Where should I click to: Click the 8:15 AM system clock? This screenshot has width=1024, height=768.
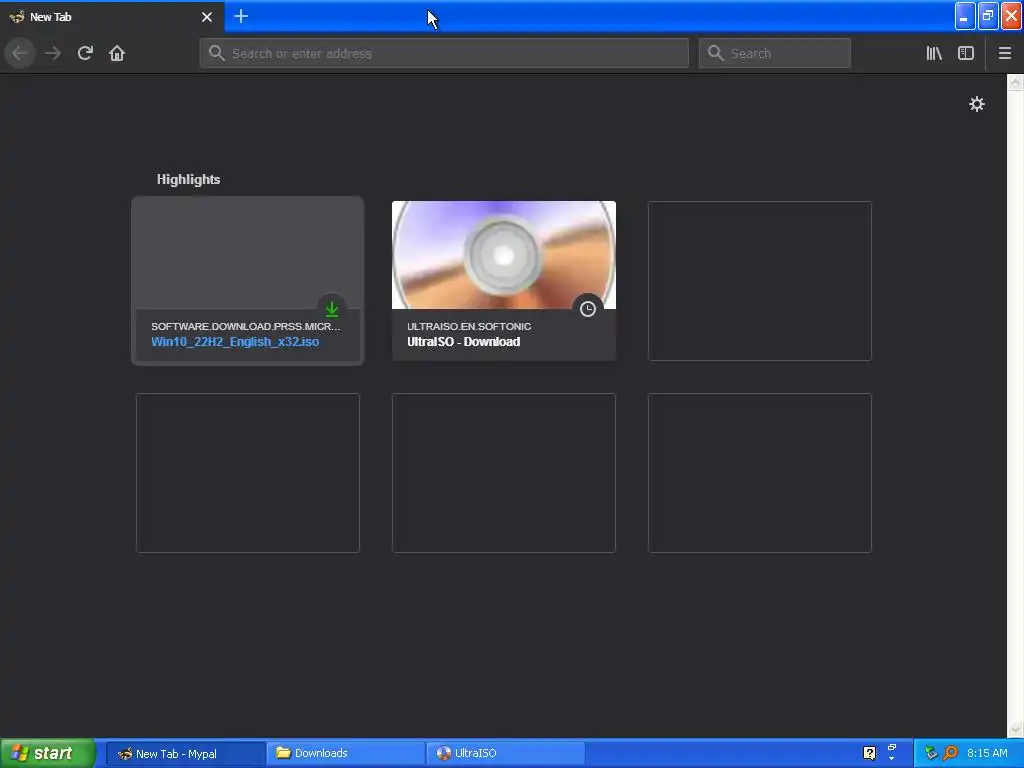(x=987, y=753)
